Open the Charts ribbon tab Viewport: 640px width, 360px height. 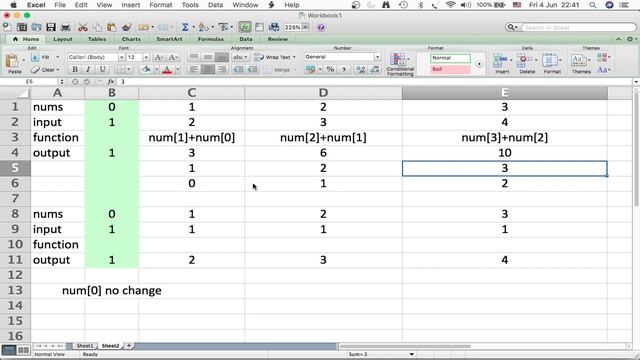pos(131,39)
